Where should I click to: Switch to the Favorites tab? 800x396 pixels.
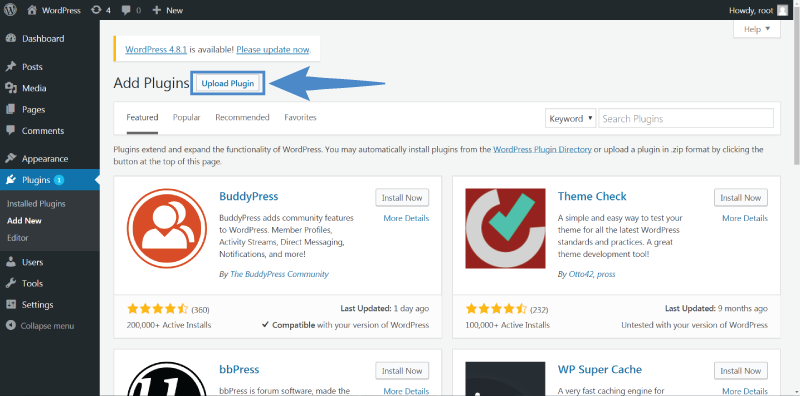click(301, 117)
